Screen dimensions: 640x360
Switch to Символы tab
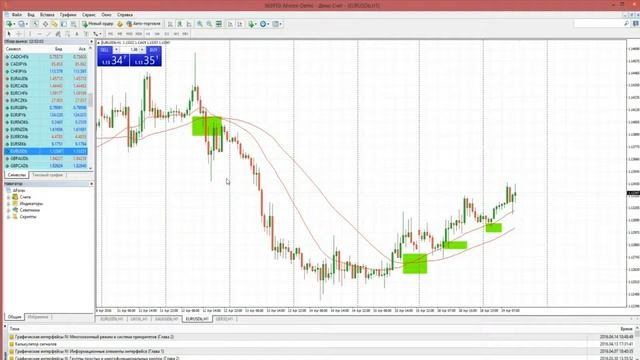click(17, 175)
